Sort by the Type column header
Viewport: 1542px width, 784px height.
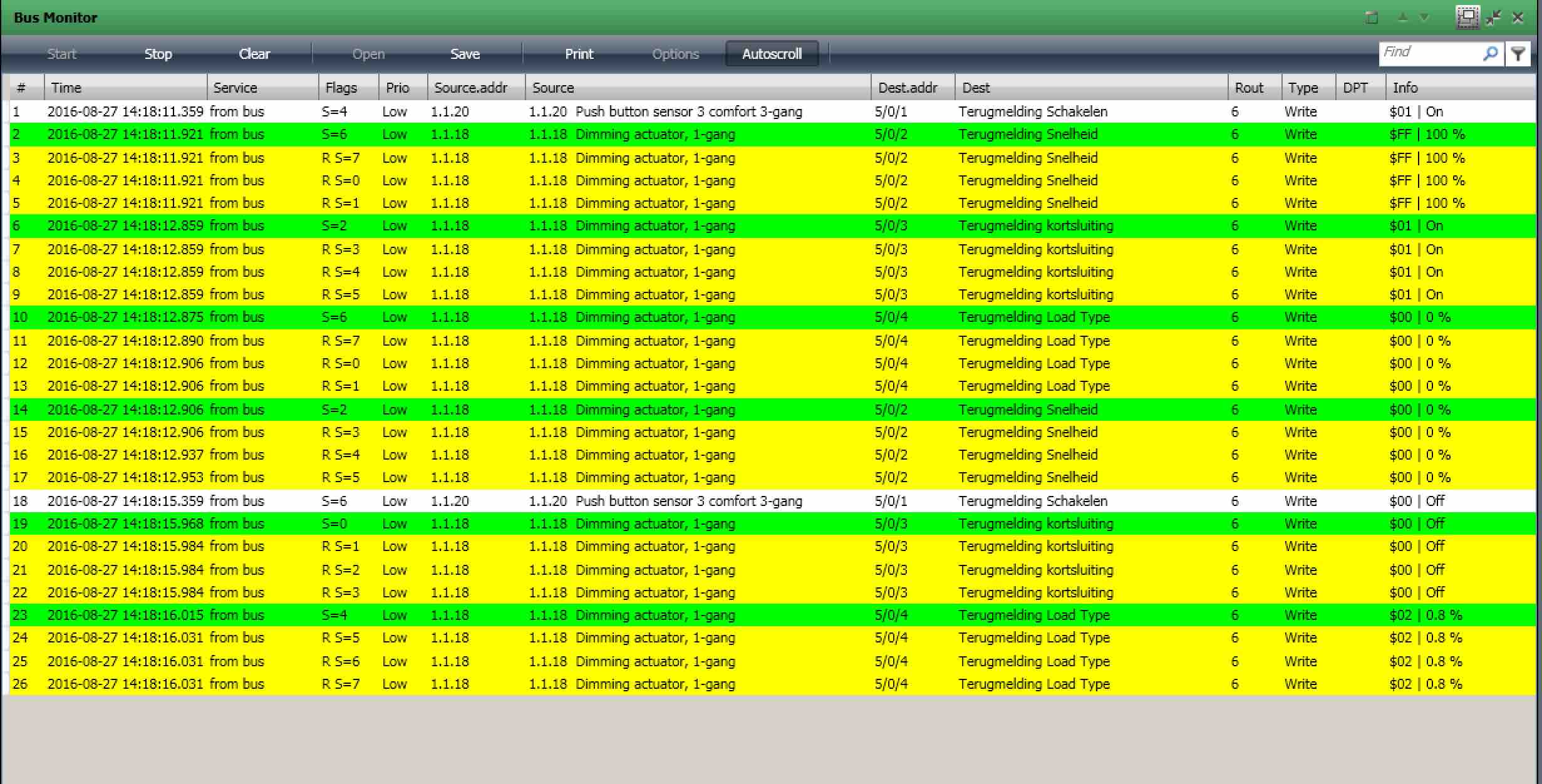1308,88
